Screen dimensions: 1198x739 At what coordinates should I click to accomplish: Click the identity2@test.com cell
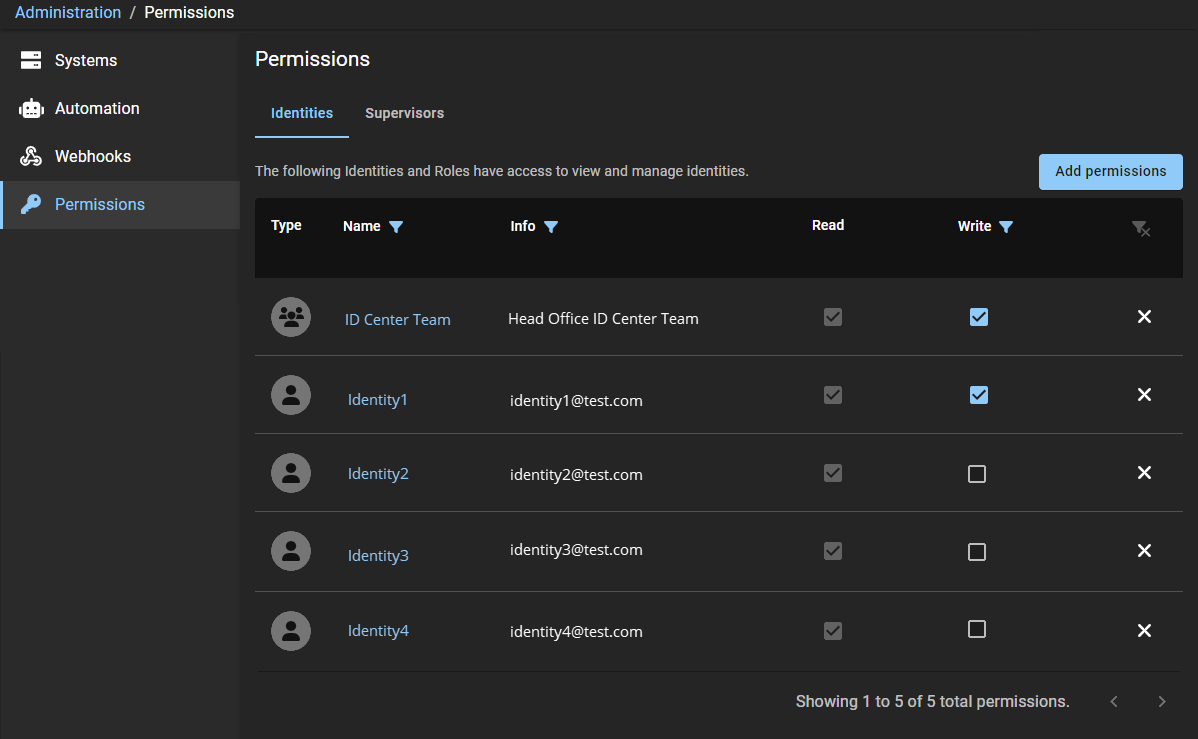pos(576,475)
